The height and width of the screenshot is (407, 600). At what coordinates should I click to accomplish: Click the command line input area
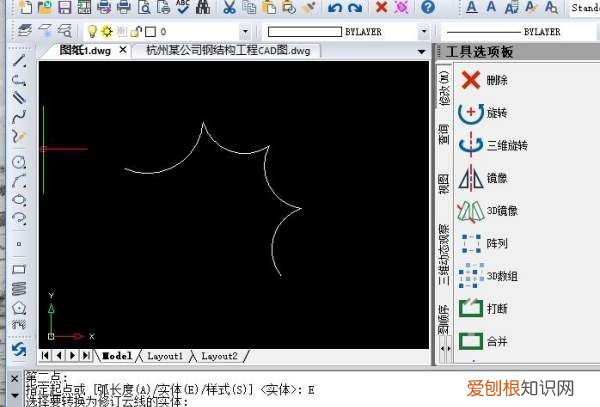[x=312, y=389]
